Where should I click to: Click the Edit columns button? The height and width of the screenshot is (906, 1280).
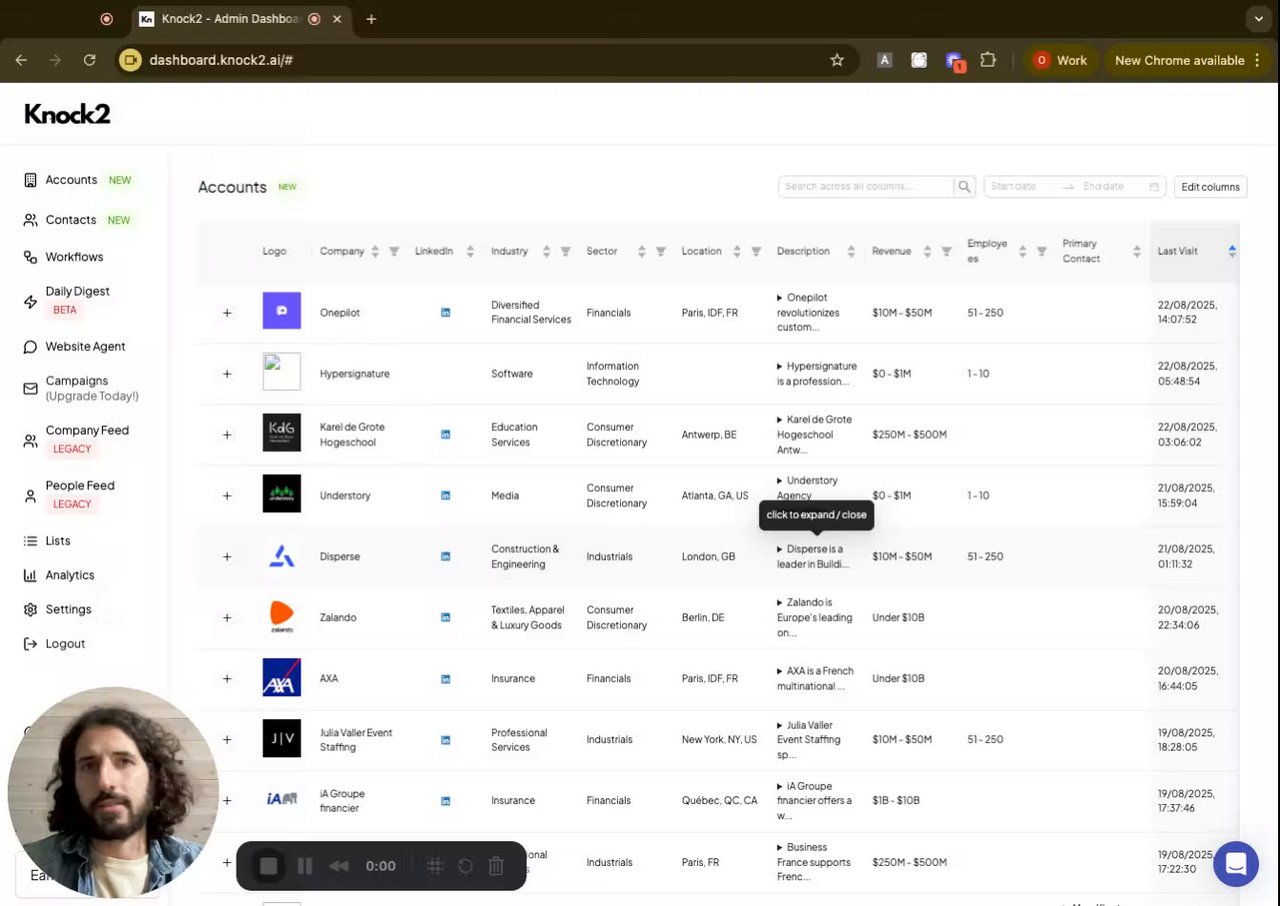point(1210,187)
